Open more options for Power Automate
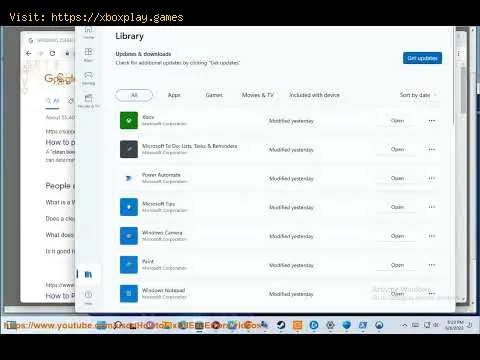480x360 pixels. (x=432, y=178)
